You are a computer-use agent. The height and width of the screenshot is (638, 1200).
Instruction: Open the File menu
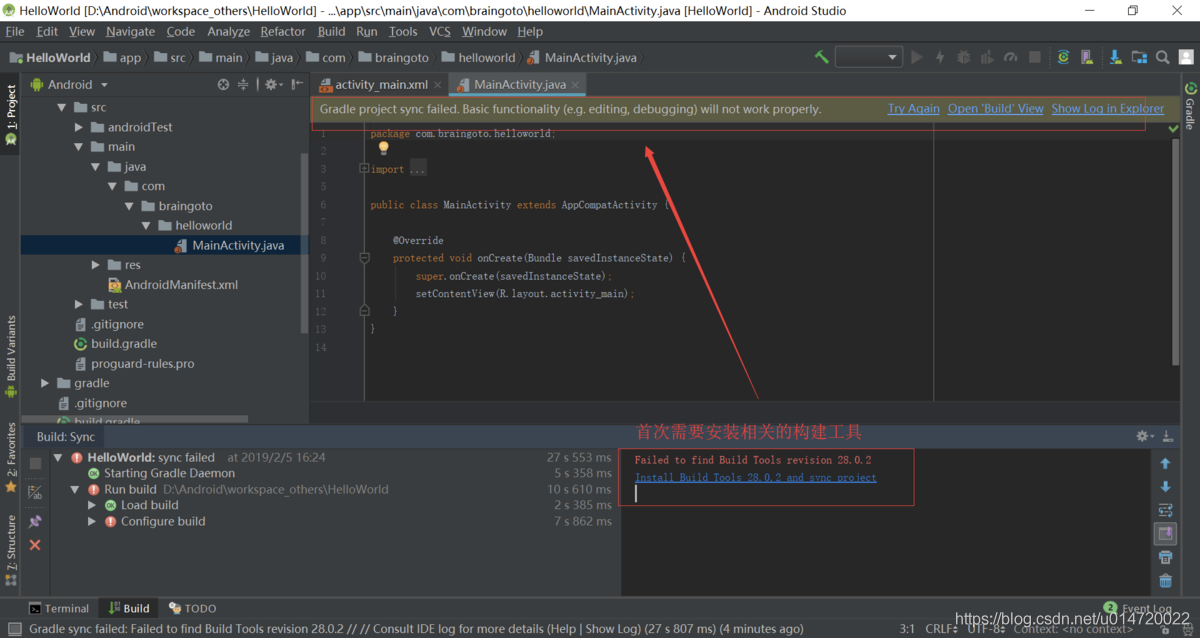coord(15,32)
